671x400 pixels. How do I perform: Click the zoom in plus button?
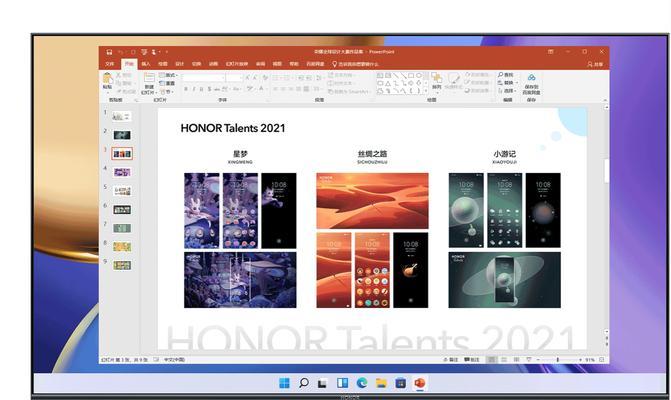tap(580, 360)
